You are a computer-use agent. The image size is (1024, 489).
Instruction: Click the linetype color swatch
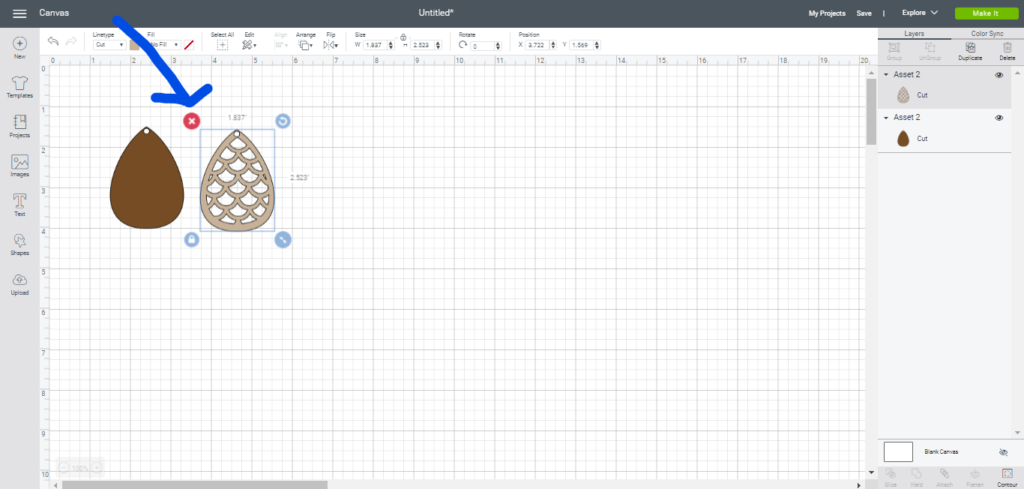point(135,45)
